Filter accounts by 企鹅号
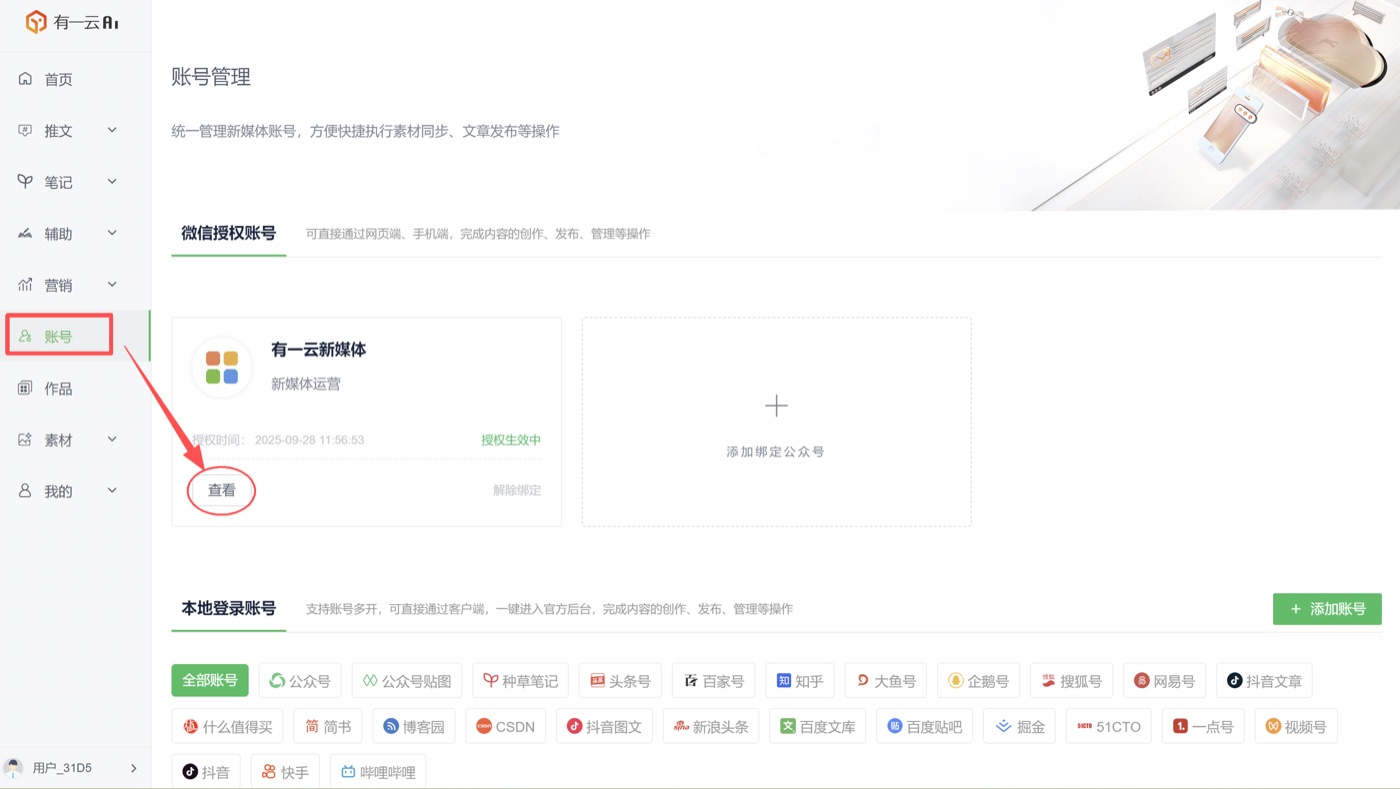The image size is (1400, 789). click(979, 681)
